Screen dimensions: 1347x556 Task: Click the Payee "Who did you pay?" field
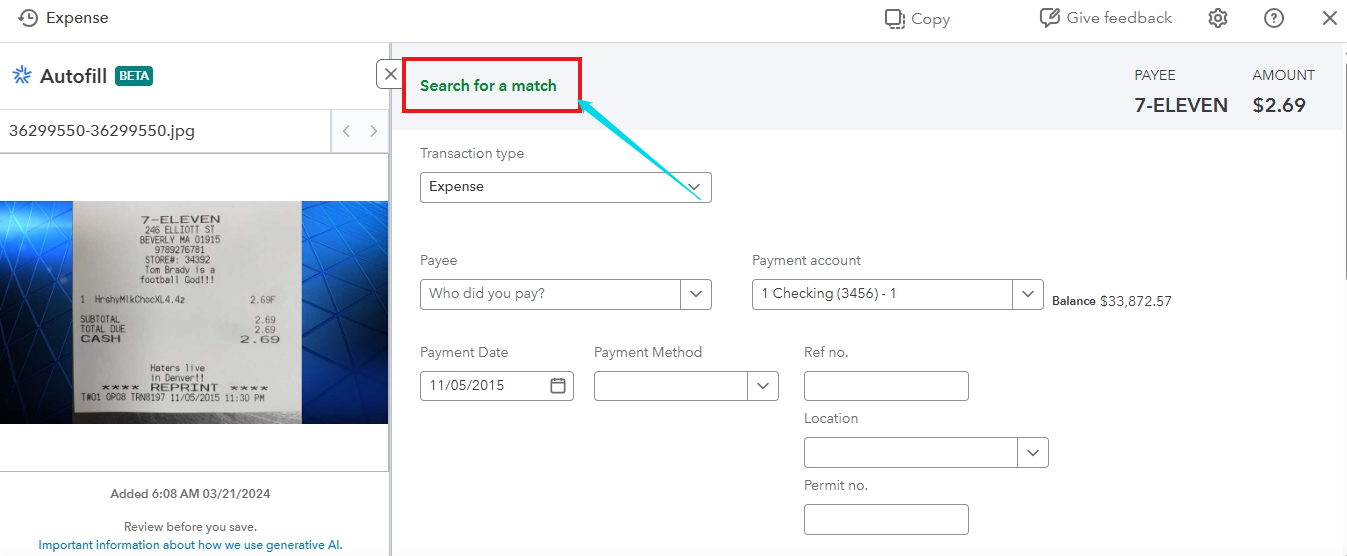pos(551,294)
